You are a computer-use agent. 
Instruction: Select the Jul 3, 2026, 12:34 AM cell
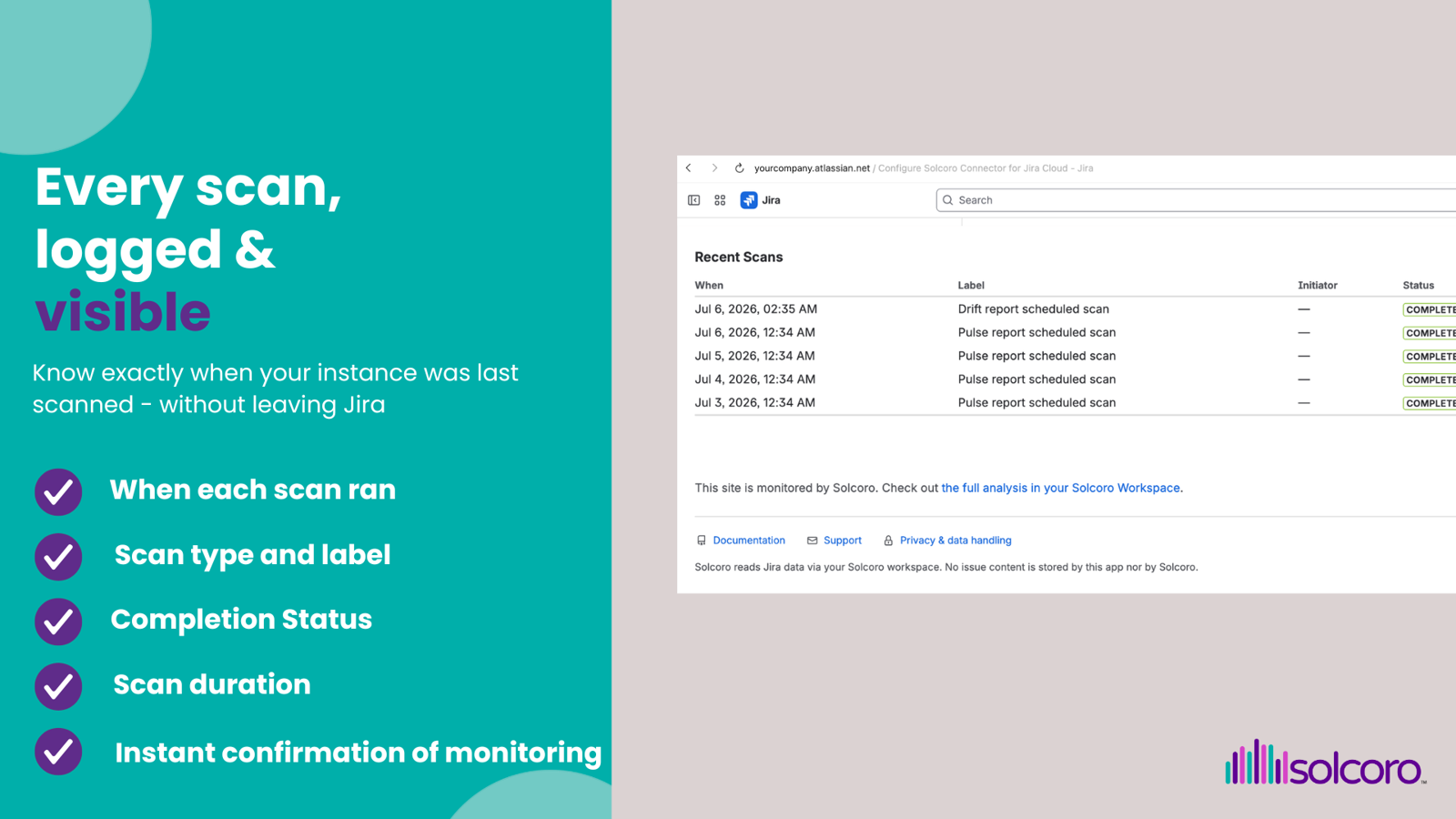(x=755, y=403)
